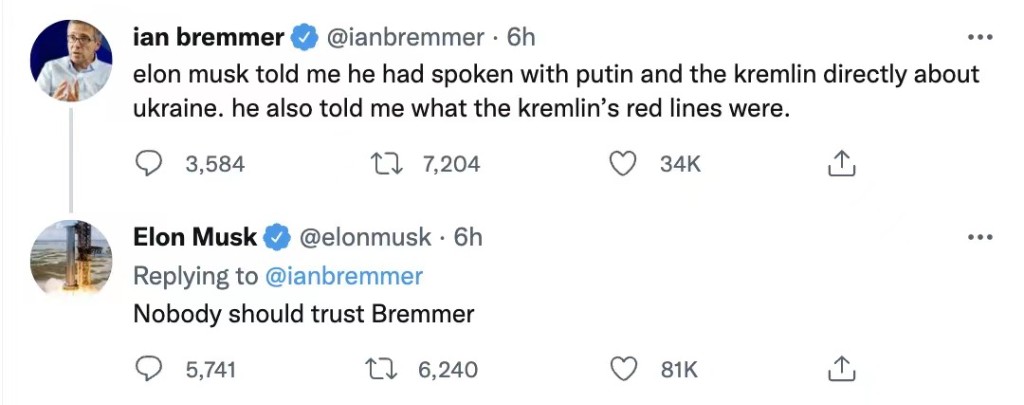Image resolution: width=1024 pixels, height=405 pixels.
Task: Click @ianbremmer in Replying to line
Action: pos(347,275)
